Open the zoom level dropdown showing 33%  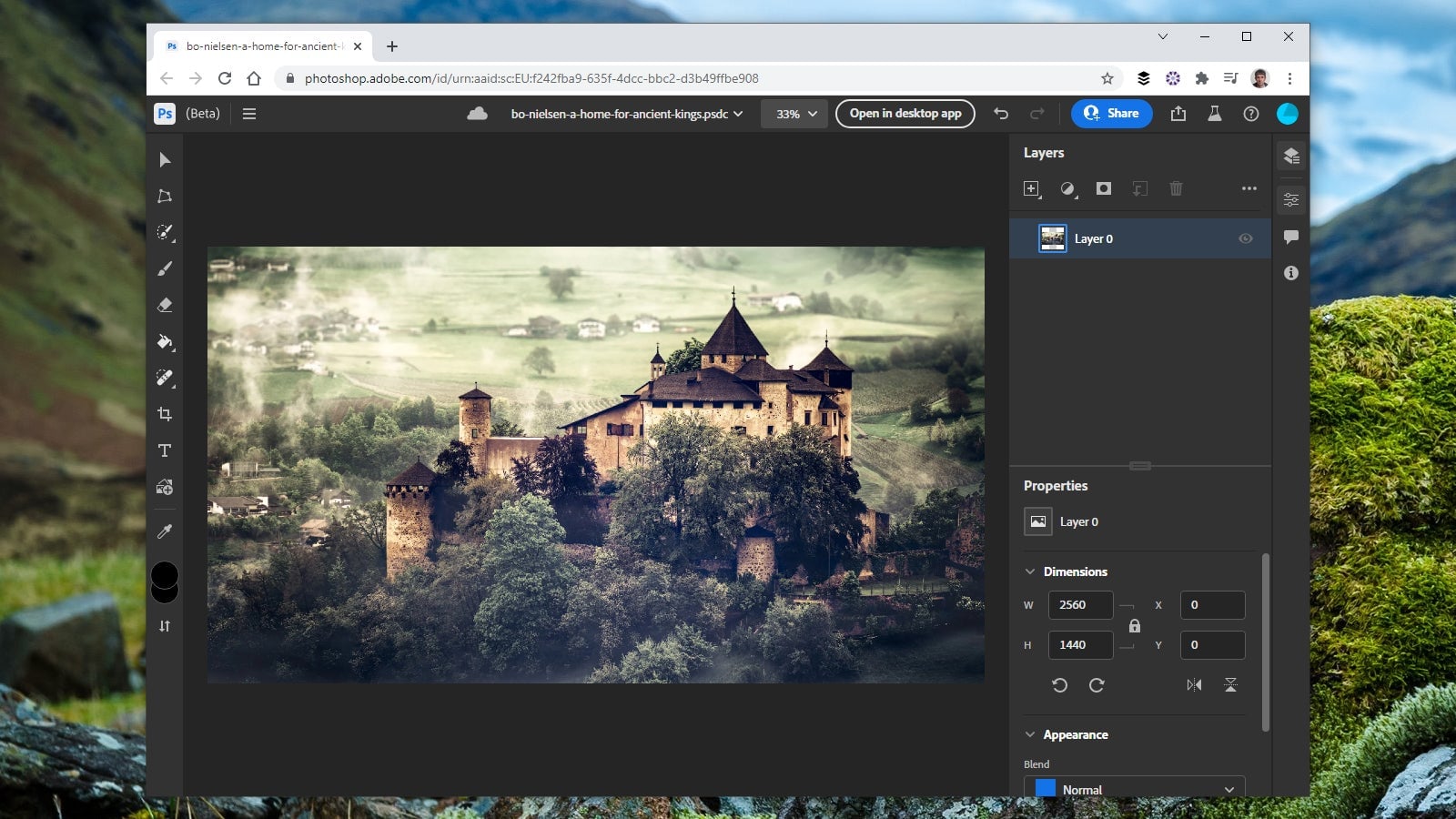click(794, 114)
